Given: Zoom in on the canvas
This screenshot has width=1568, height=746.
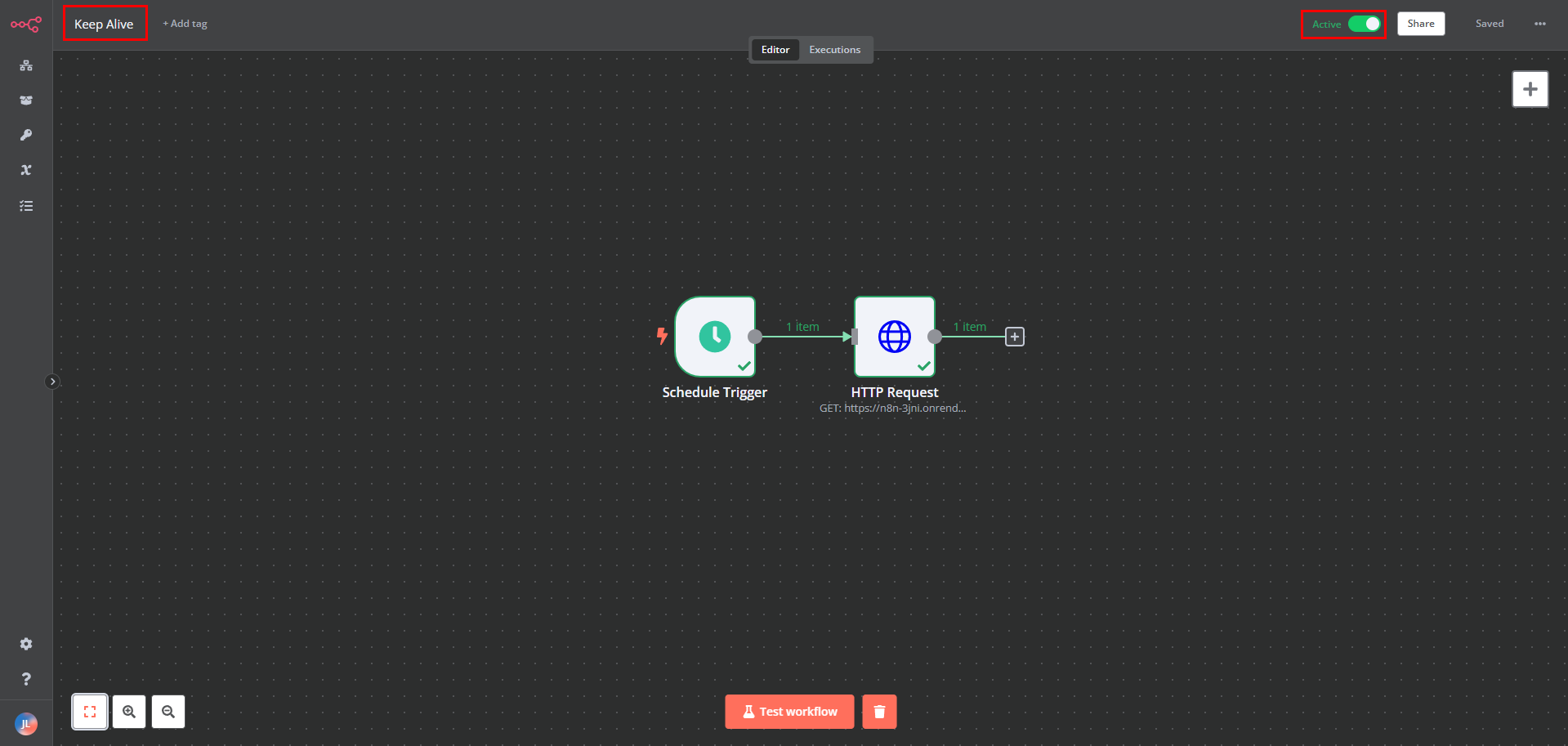Looking at the screenshot, I should pos(129,712).
